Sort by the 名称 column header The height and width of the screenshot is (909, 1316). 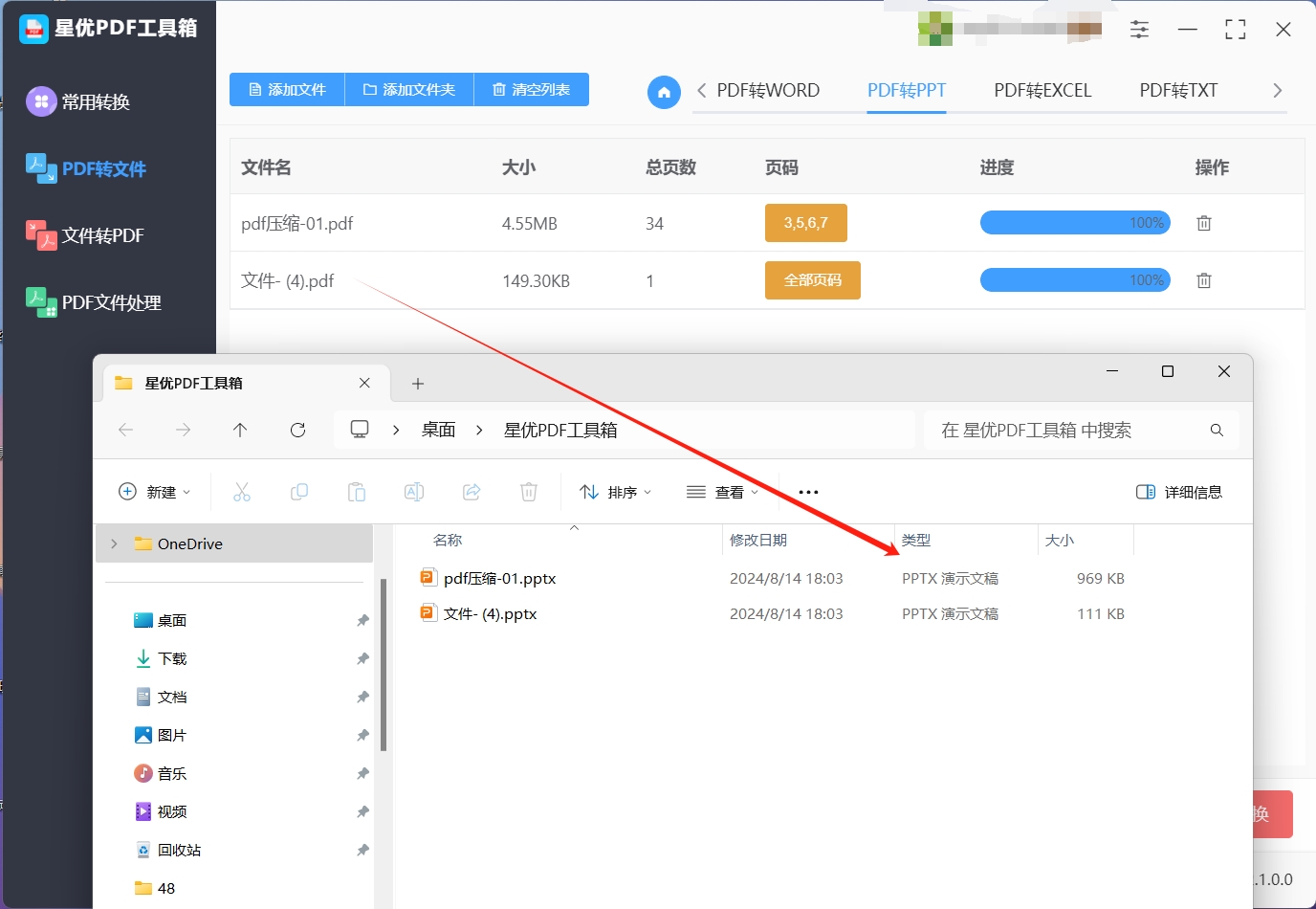click(x=448, y=540)
